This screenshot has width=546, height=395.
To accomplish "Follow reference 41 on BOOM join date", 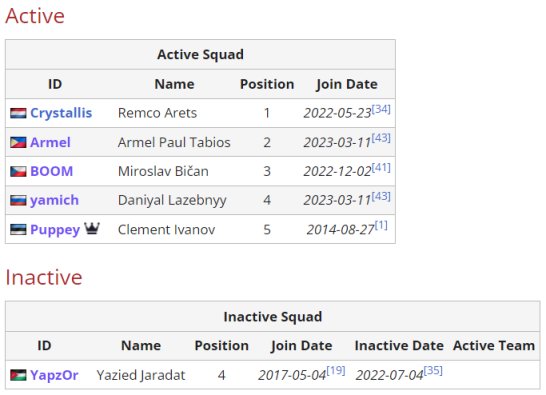I will coord(381,168).
